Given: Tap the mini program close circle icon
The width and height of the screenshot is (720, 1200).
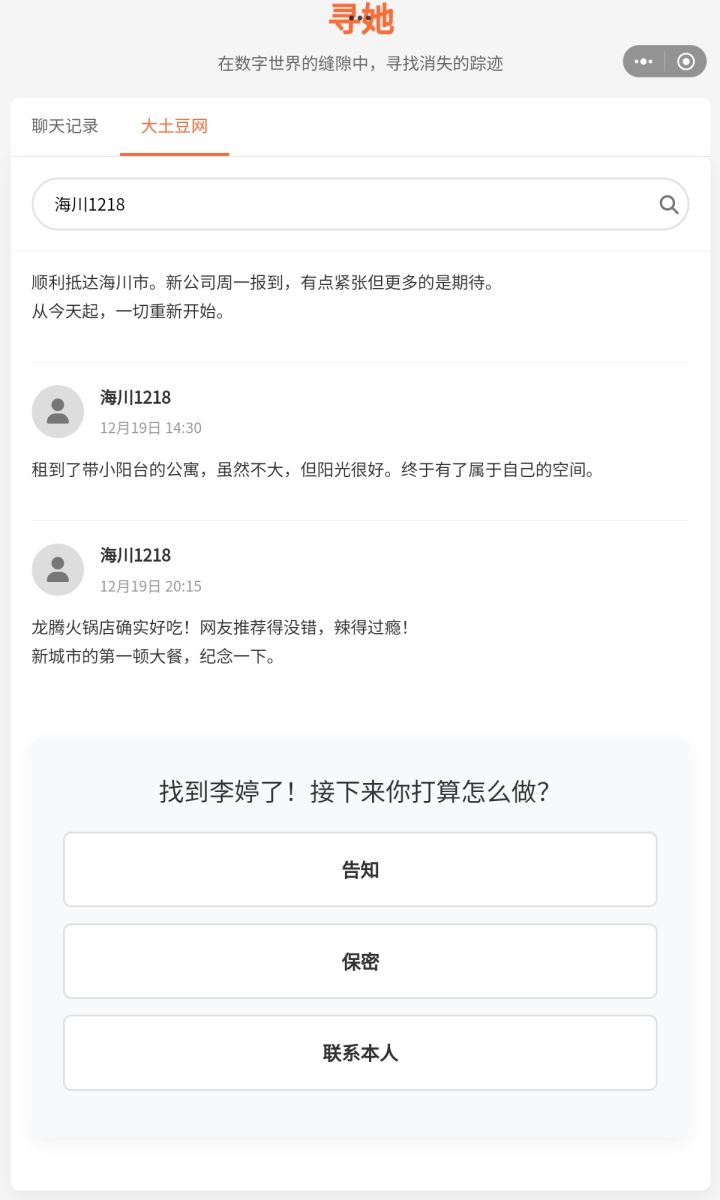Looking at the screenshot, I should 686,62.
